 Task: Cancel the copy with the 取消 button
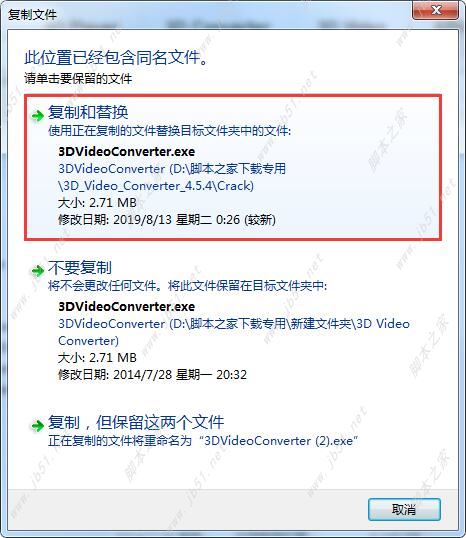pyautogui.click(x=404, y=510)
